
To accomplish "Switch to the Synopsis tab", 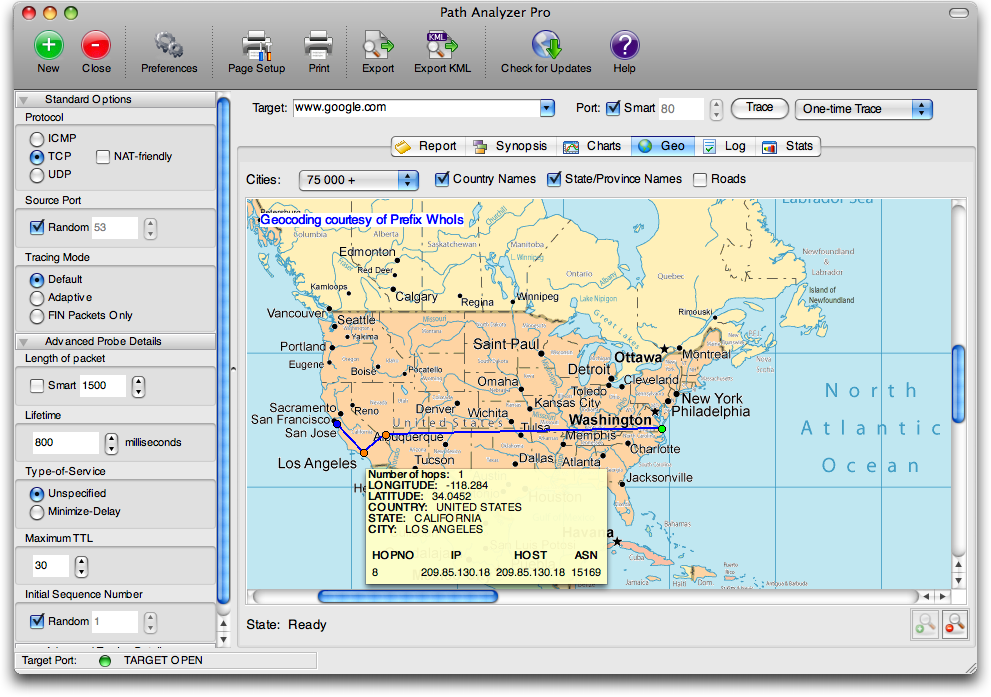I will 511,146.
